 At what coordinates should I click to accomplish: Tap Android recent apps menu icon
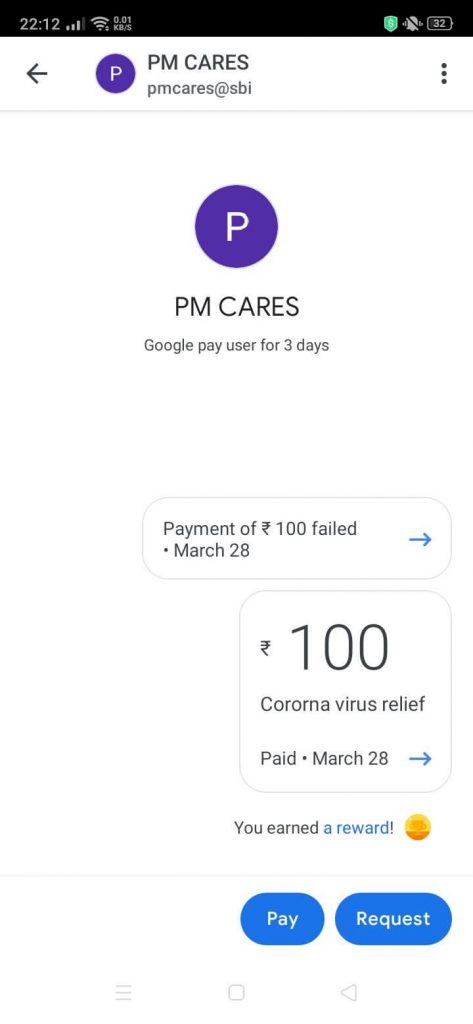point(123,993)
